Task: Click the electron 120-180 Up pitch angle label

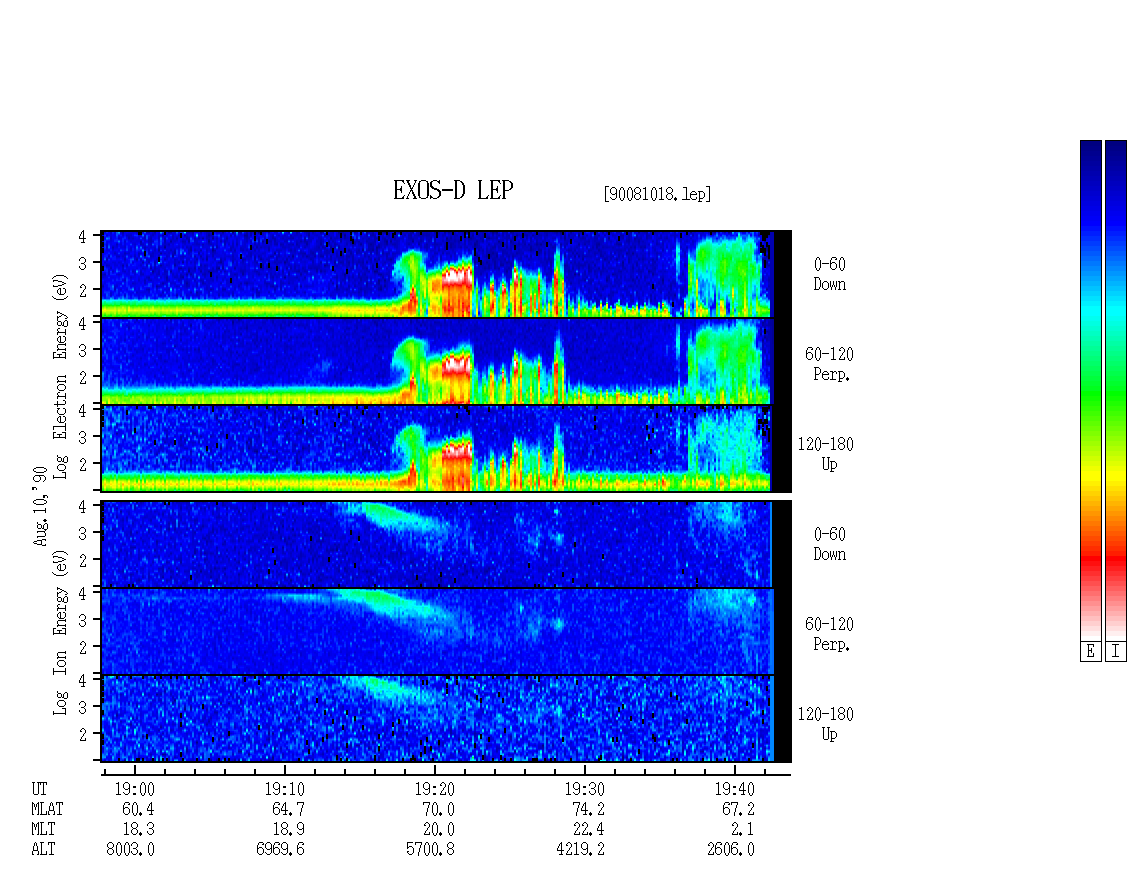Action: [x=826, y=454]
